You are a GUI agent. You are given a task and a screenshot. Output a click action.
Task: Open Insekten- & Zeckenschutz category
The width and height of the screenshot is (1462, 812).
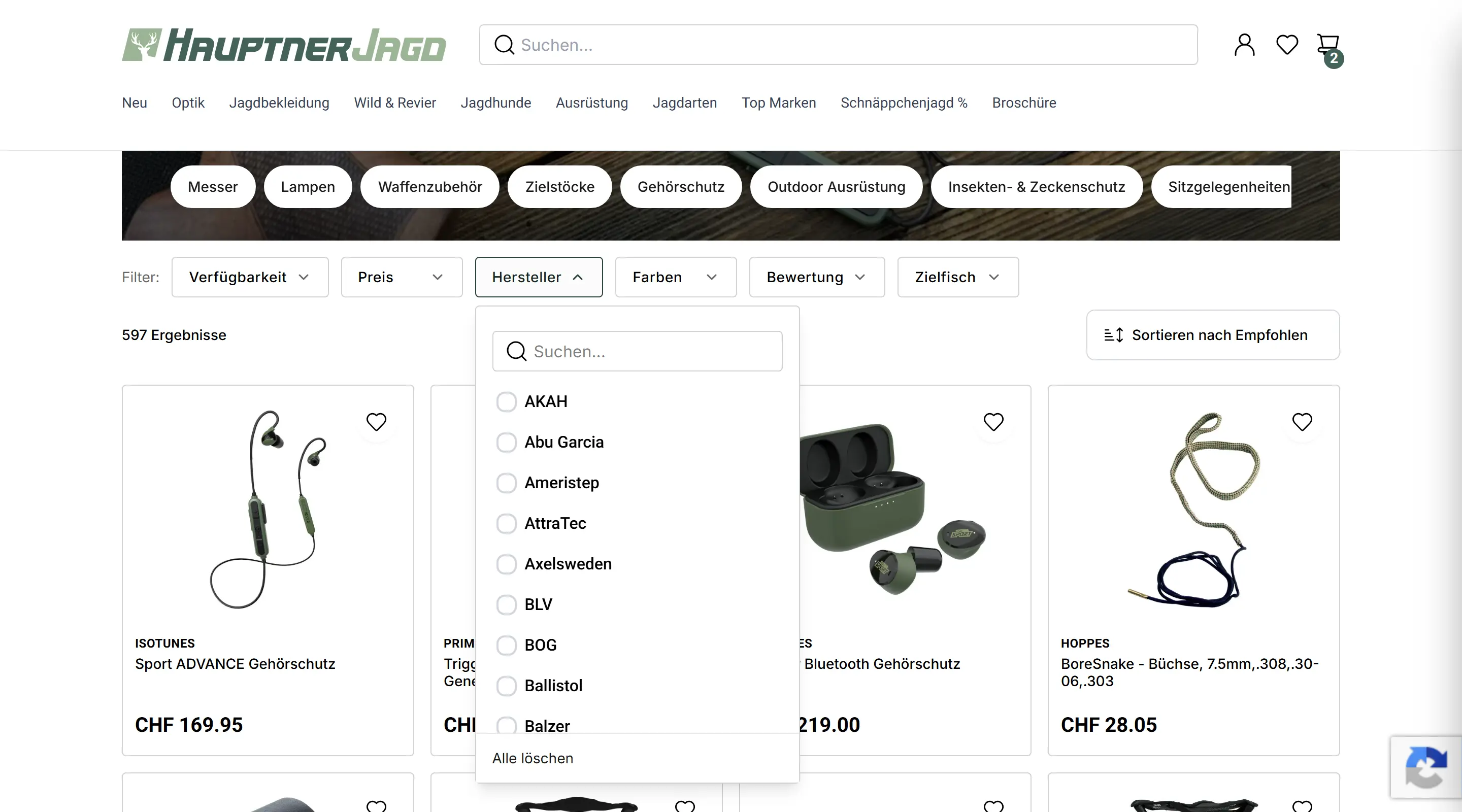click(1036, 187)
